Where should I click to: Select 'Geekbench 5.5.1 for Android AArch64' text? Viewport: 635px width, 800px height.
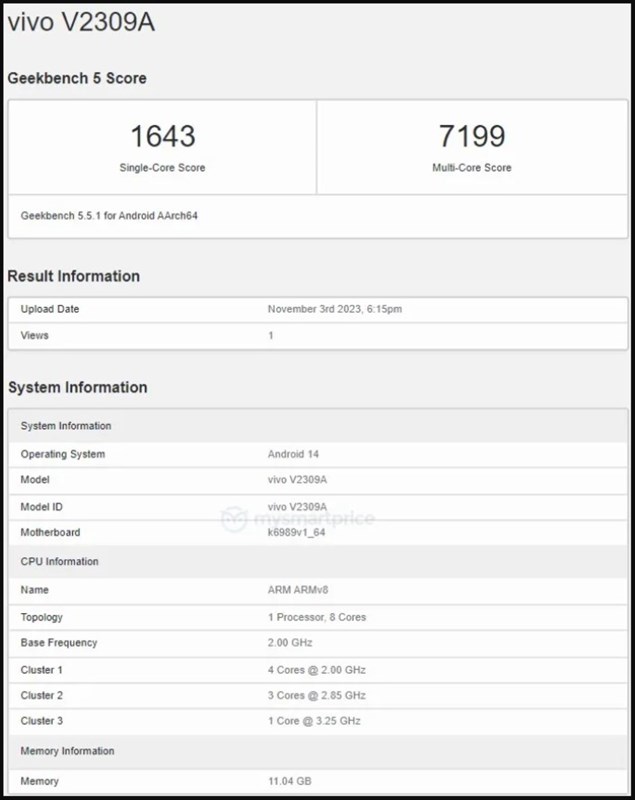(109, 215)
